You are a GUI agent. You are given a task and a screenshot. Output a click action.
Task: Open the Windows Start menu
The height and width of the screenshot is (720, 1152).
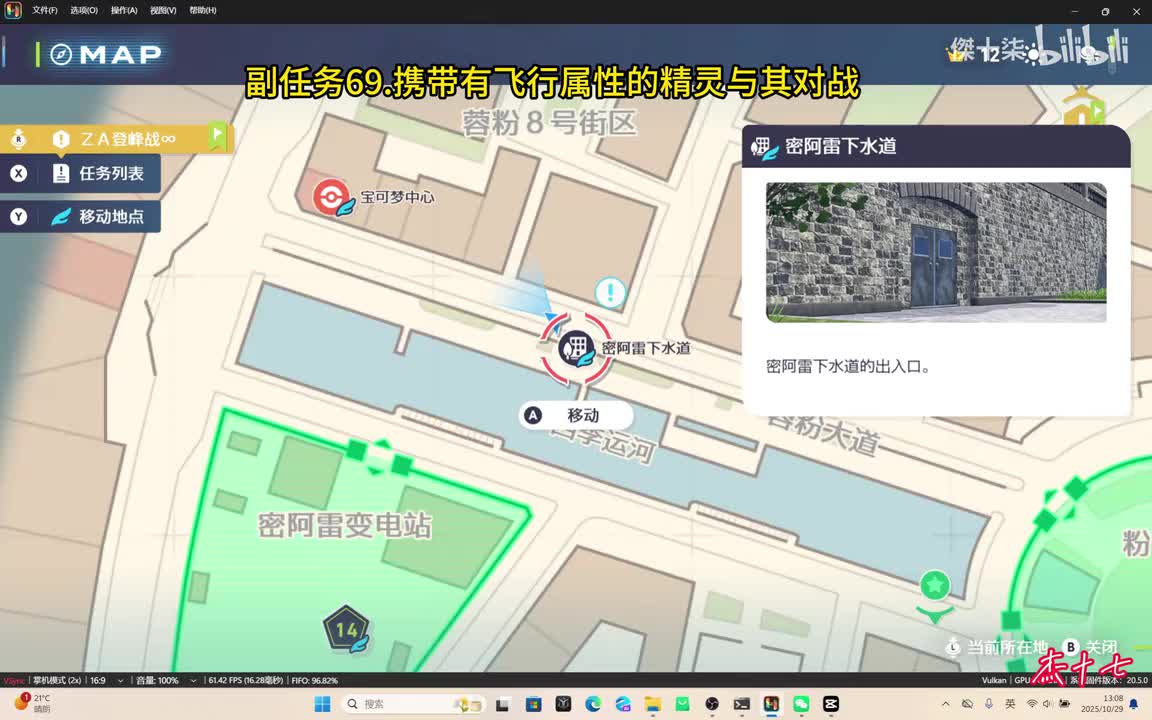click(322, 704)
